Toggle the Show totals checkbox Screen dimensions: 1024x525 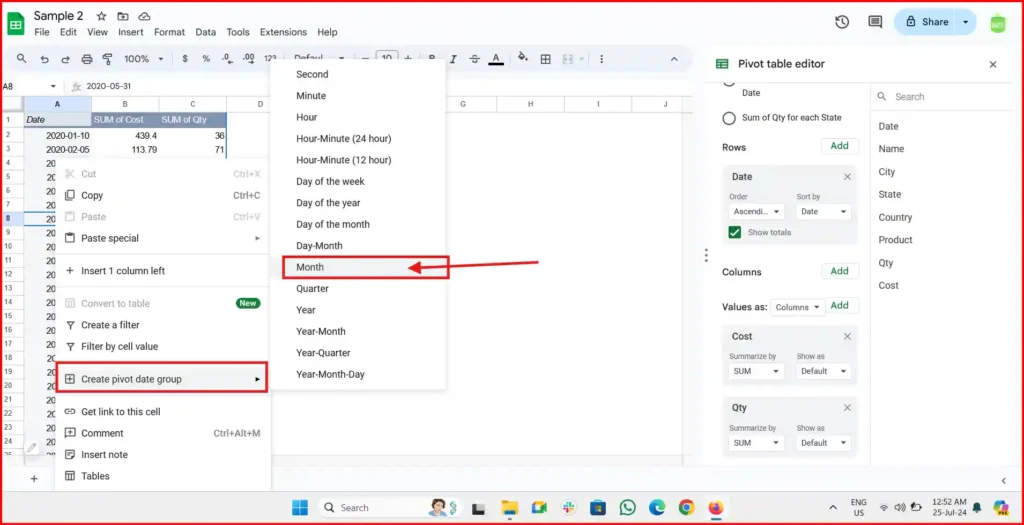coord(735,232)
